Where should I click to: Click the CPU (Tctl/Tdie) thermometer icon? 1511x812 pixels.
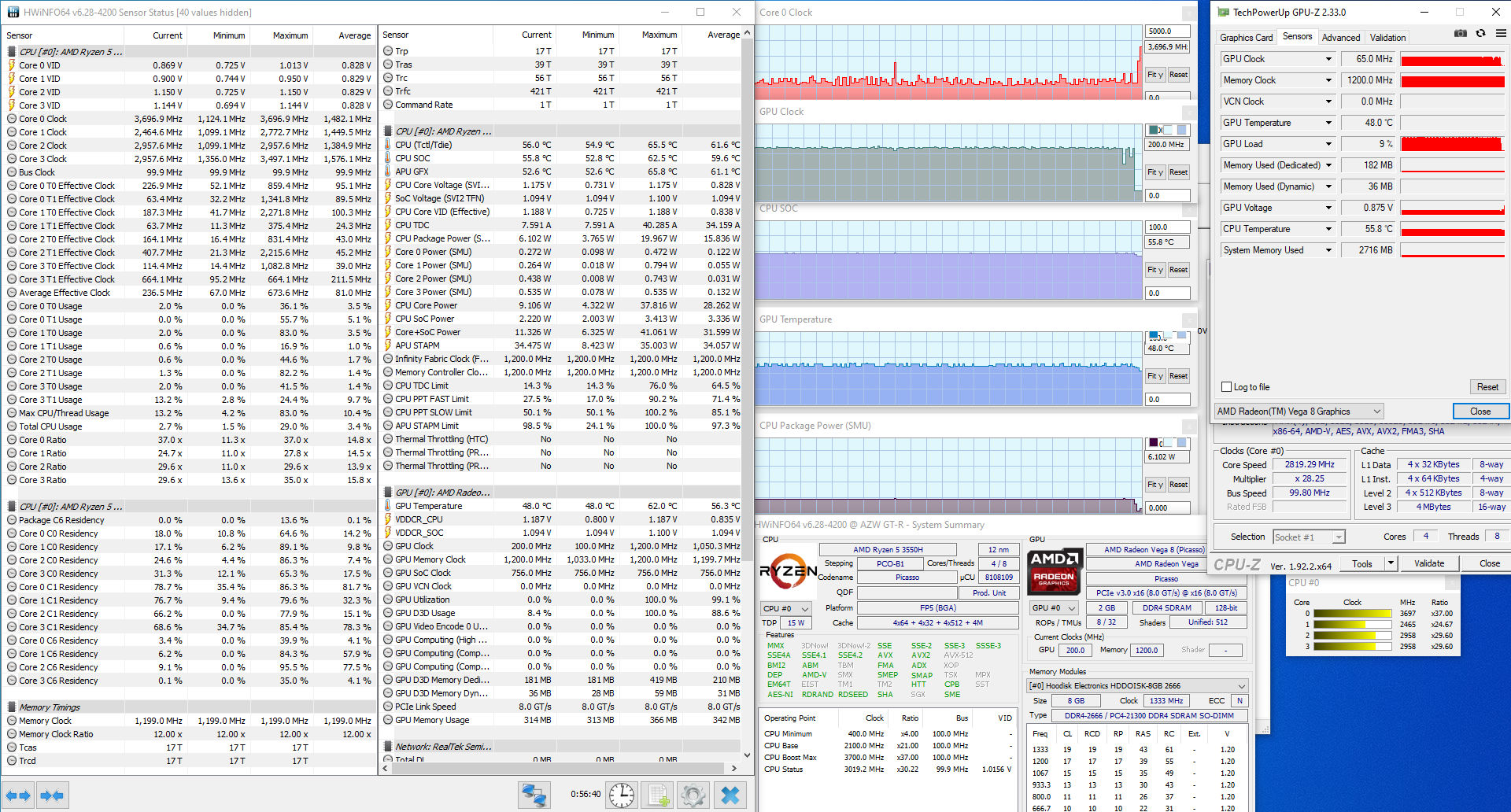coord(388,145)
